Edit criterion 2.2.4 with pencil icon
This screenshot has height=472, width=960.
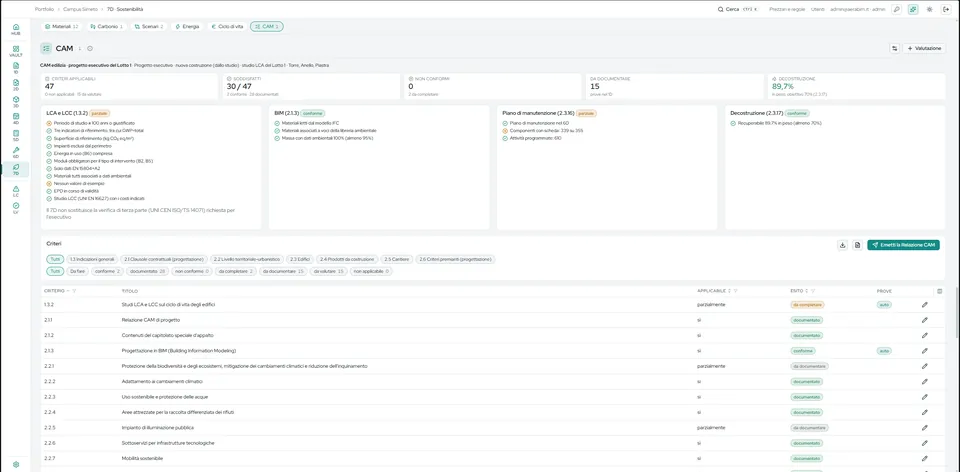pos(924,412)
